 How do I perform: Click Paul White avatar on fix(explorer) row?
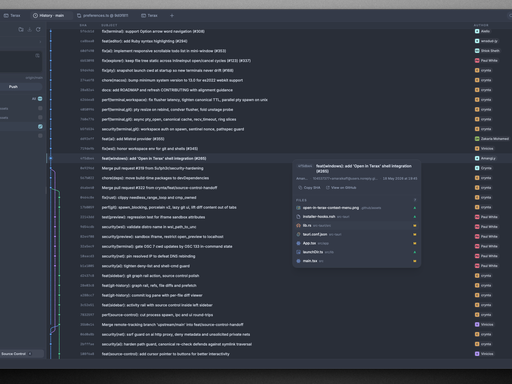pyautogui.click(x=477, y=61)
